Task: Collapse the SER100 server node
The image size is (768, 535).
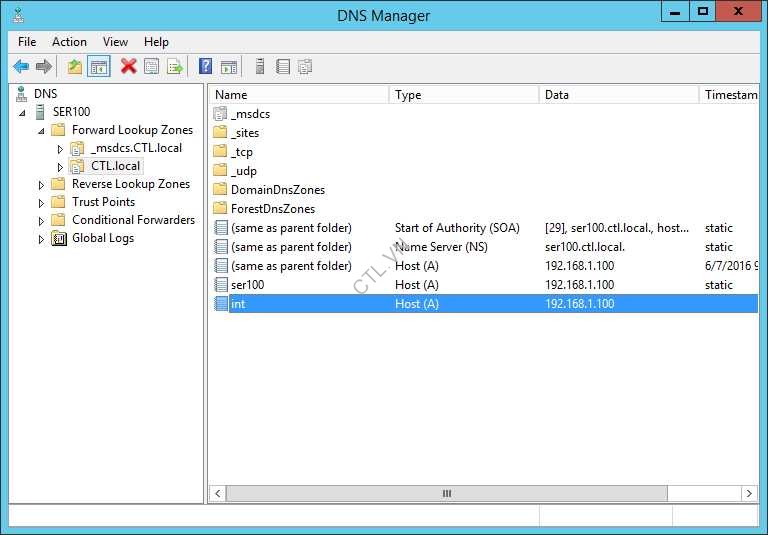Action: point(22,113)
